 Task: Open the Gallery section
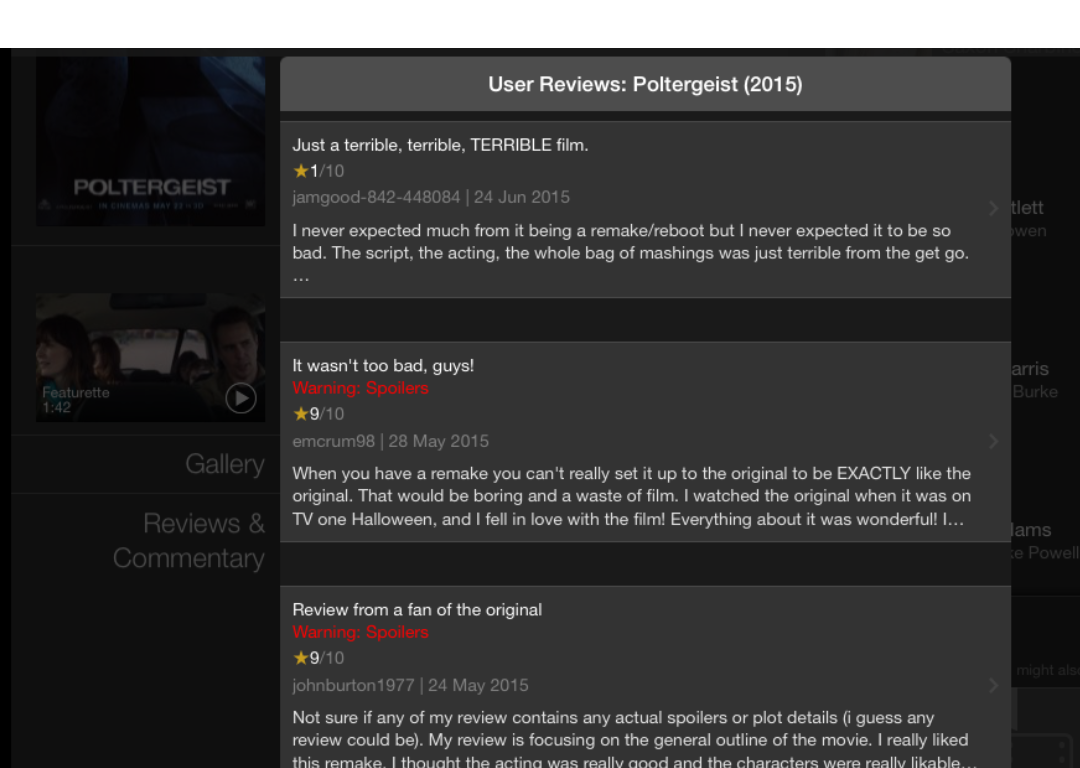[225, 464]
